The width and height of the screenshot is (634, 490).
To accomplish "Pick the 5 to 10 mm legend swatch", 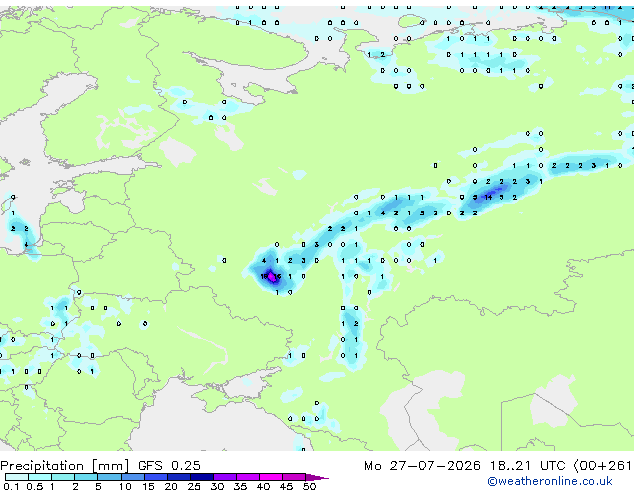I will [109, 477].
